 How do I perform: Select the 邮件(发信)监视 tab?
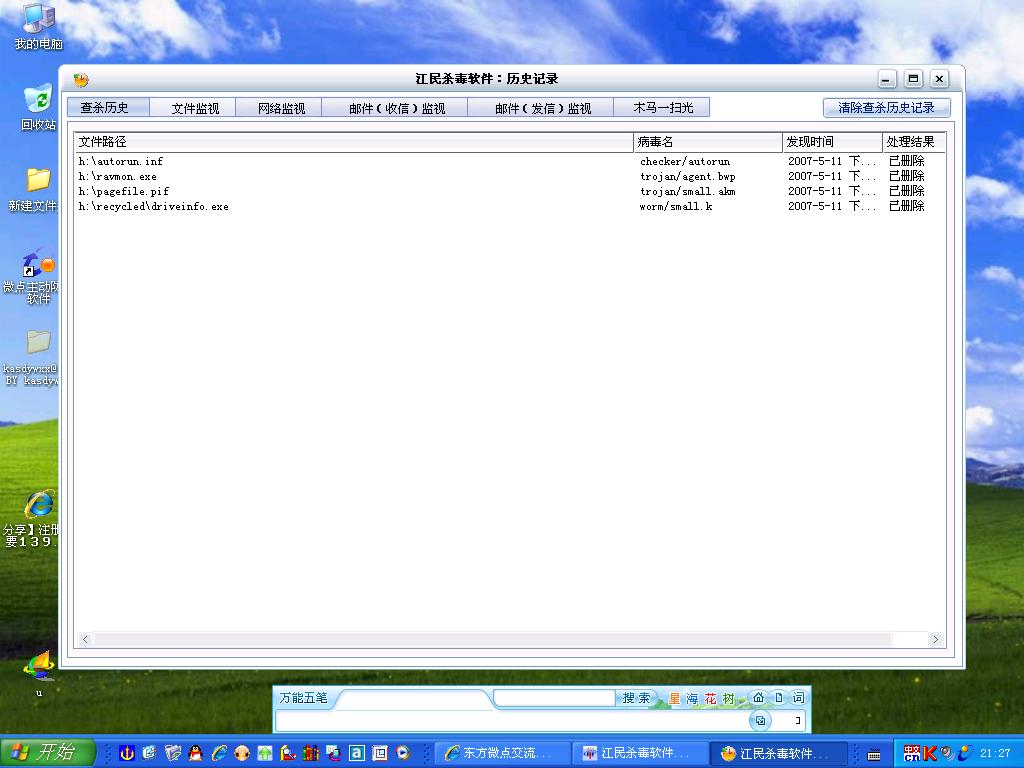pos(541,108)
